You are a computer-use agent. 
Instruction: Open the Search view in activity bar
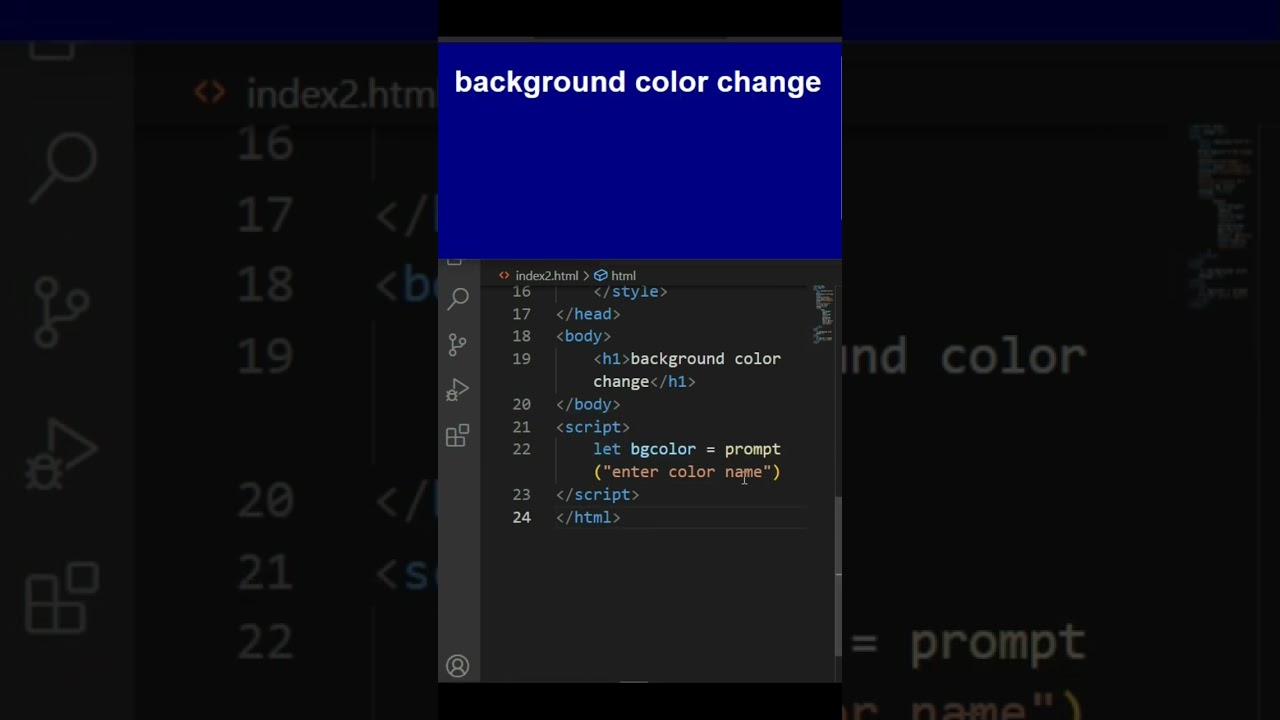(x=458, y=298)
